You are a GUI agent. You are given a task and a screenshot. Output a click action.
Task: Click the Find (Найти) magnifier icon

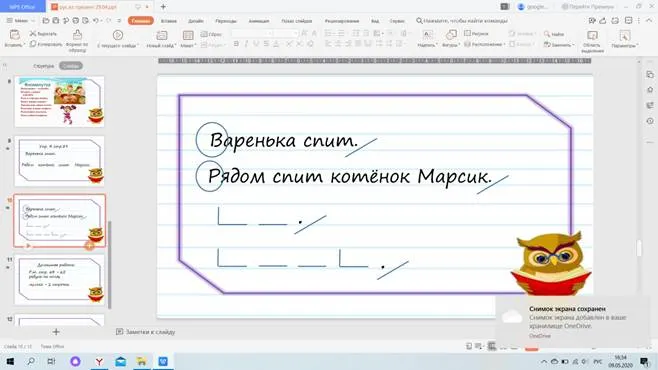point(547,34)
